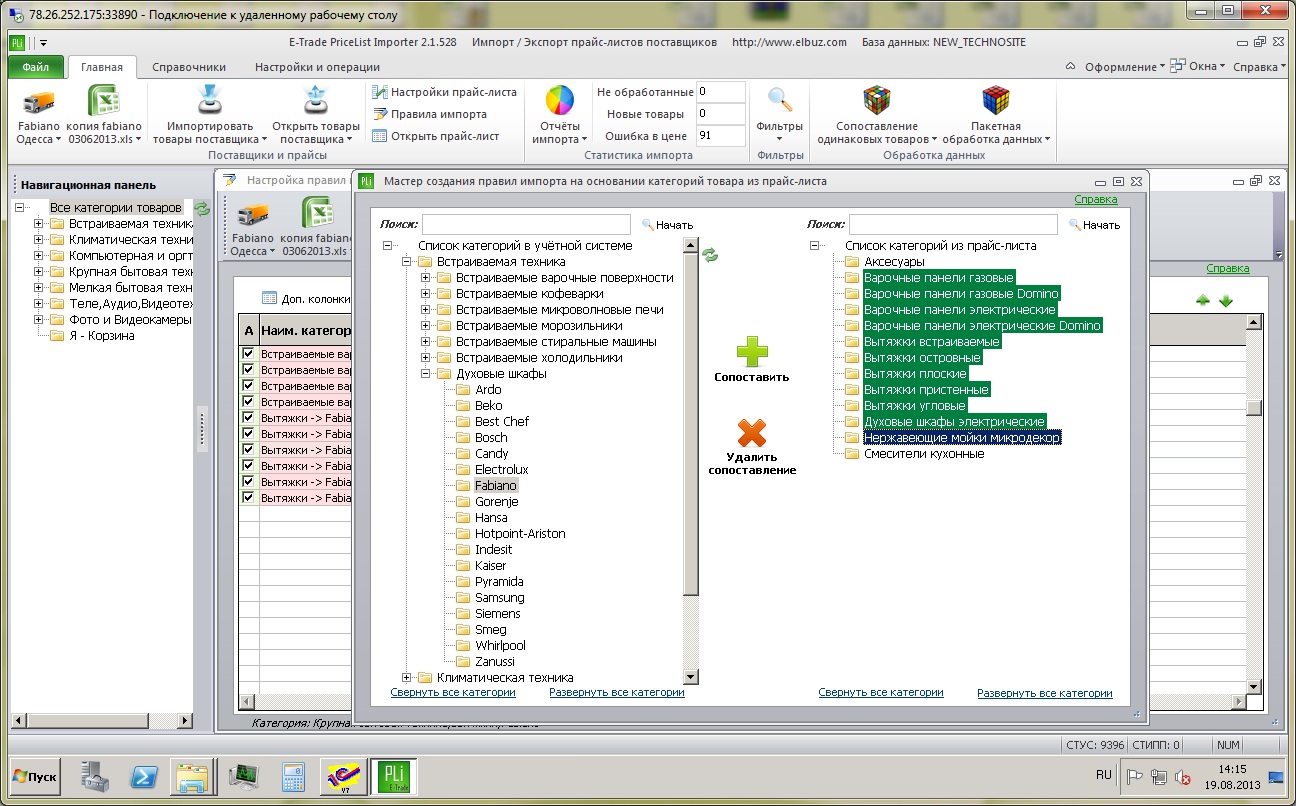Select Смесители кухонные in price-list categories
The height and width of the screenshot is (806, 1296).
(924, 454)
